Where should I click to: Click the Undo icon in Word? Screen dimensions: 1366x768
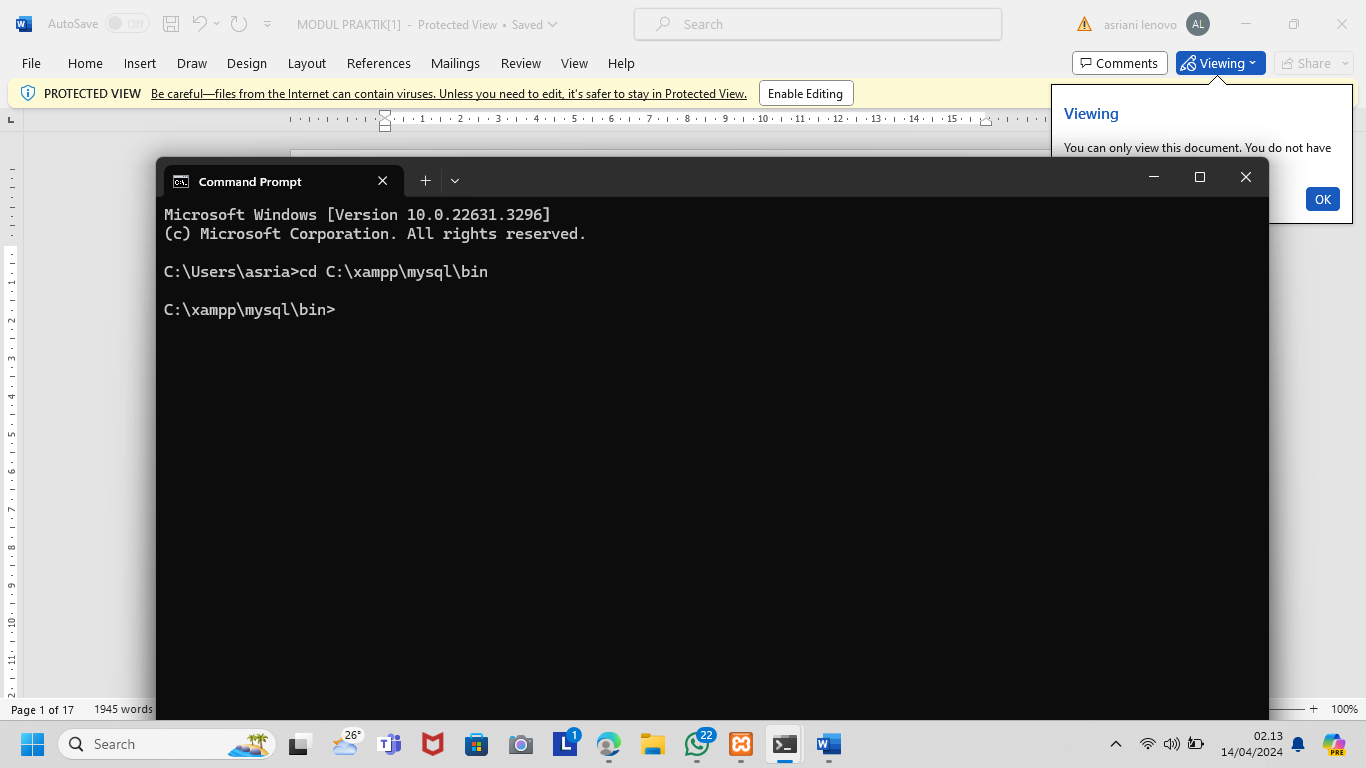click(199, 24)
